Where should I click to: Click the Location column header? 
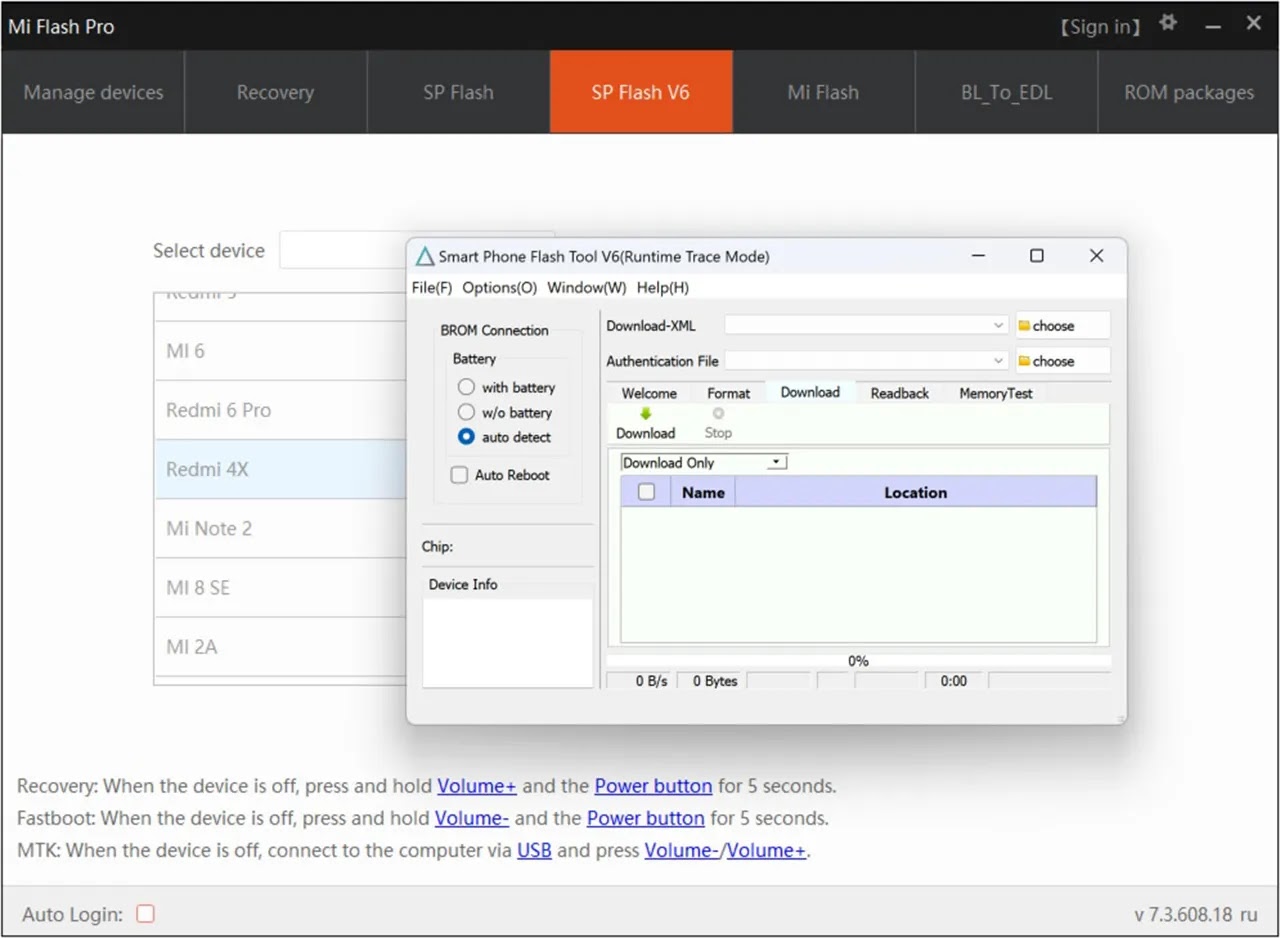[915, 492]
